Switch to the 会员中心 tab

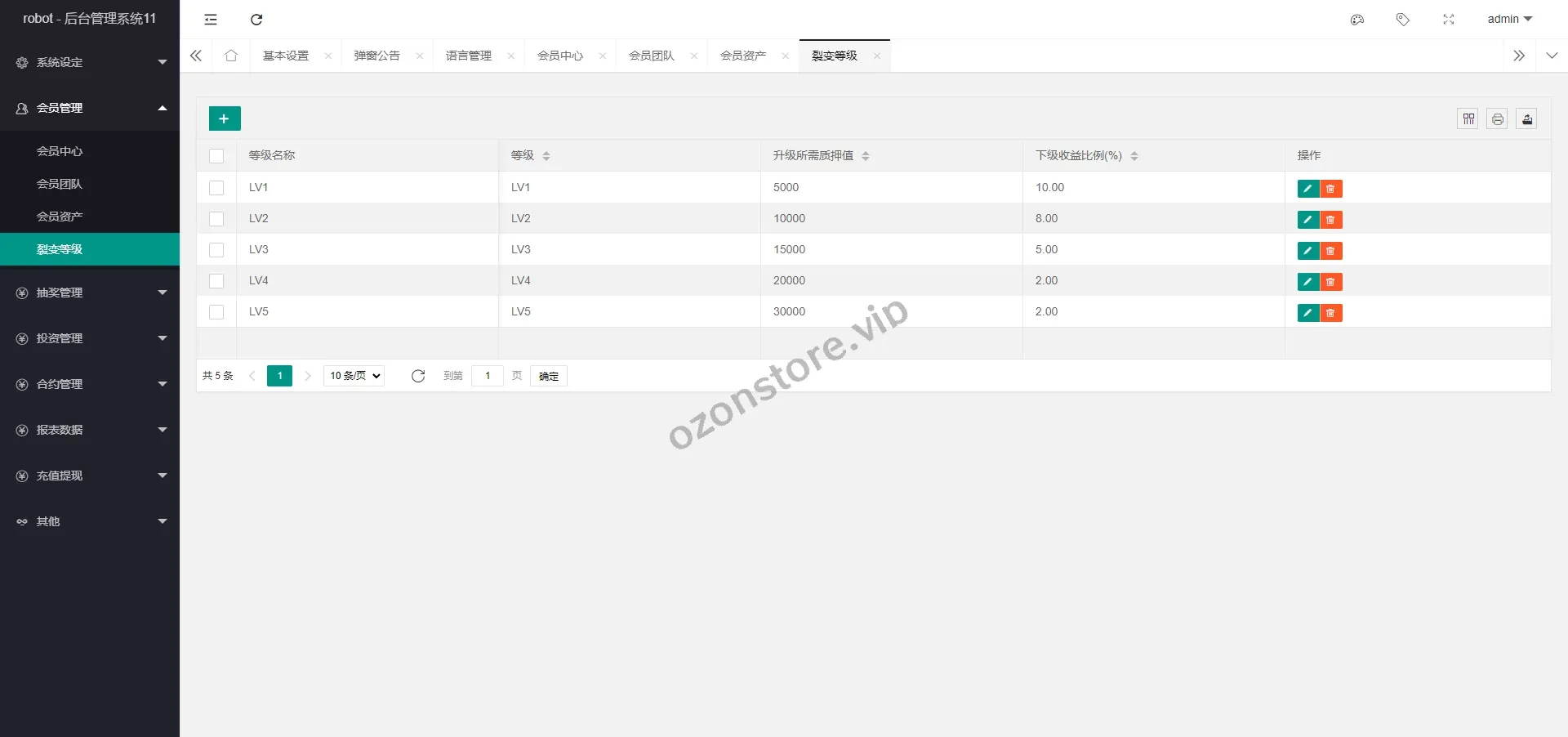[x=560, y=56]
